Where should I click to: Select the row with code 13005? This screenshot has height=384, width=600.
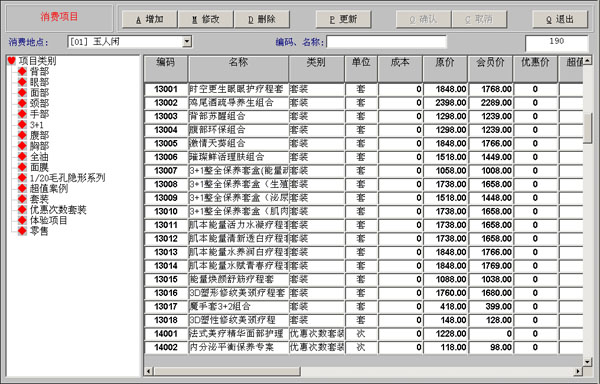(364, 143)
